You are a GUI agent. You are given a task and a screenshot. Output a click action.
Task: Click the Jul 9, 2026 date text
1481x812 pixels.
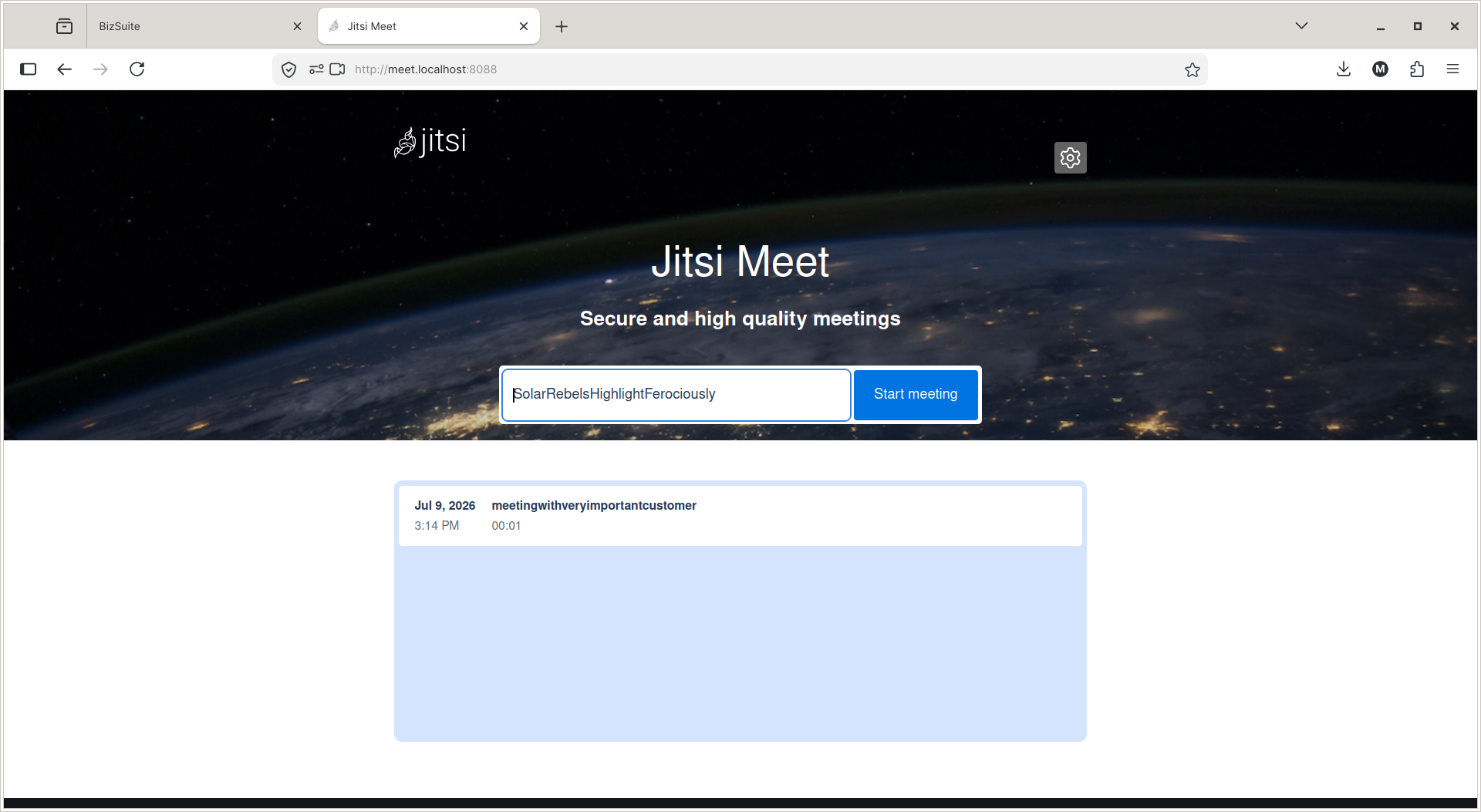pyautogui.click(x=444, y=506)
